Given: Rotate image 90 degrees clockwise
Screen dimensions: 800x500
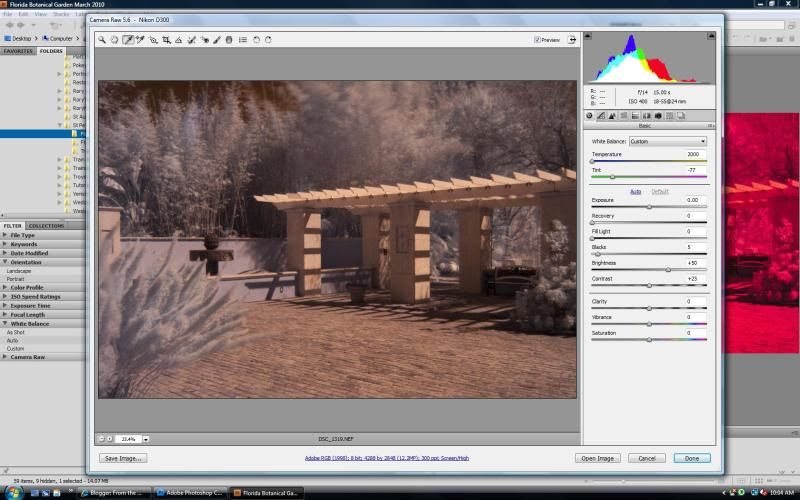Looking at the screenshot, I should pos(268,39).
